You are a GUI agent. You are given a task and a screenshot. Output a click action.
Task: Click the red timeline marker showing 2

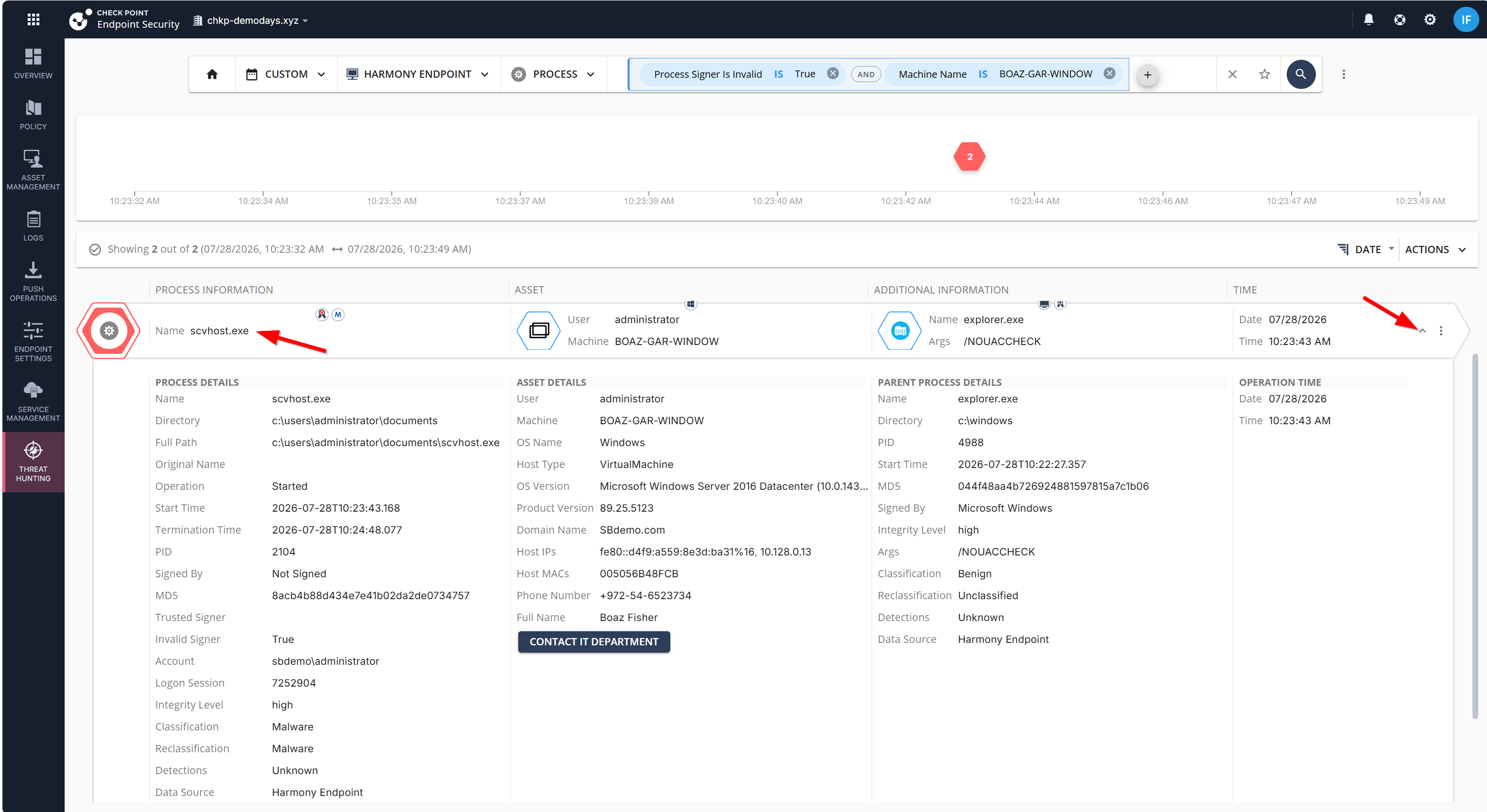[970, 156]
